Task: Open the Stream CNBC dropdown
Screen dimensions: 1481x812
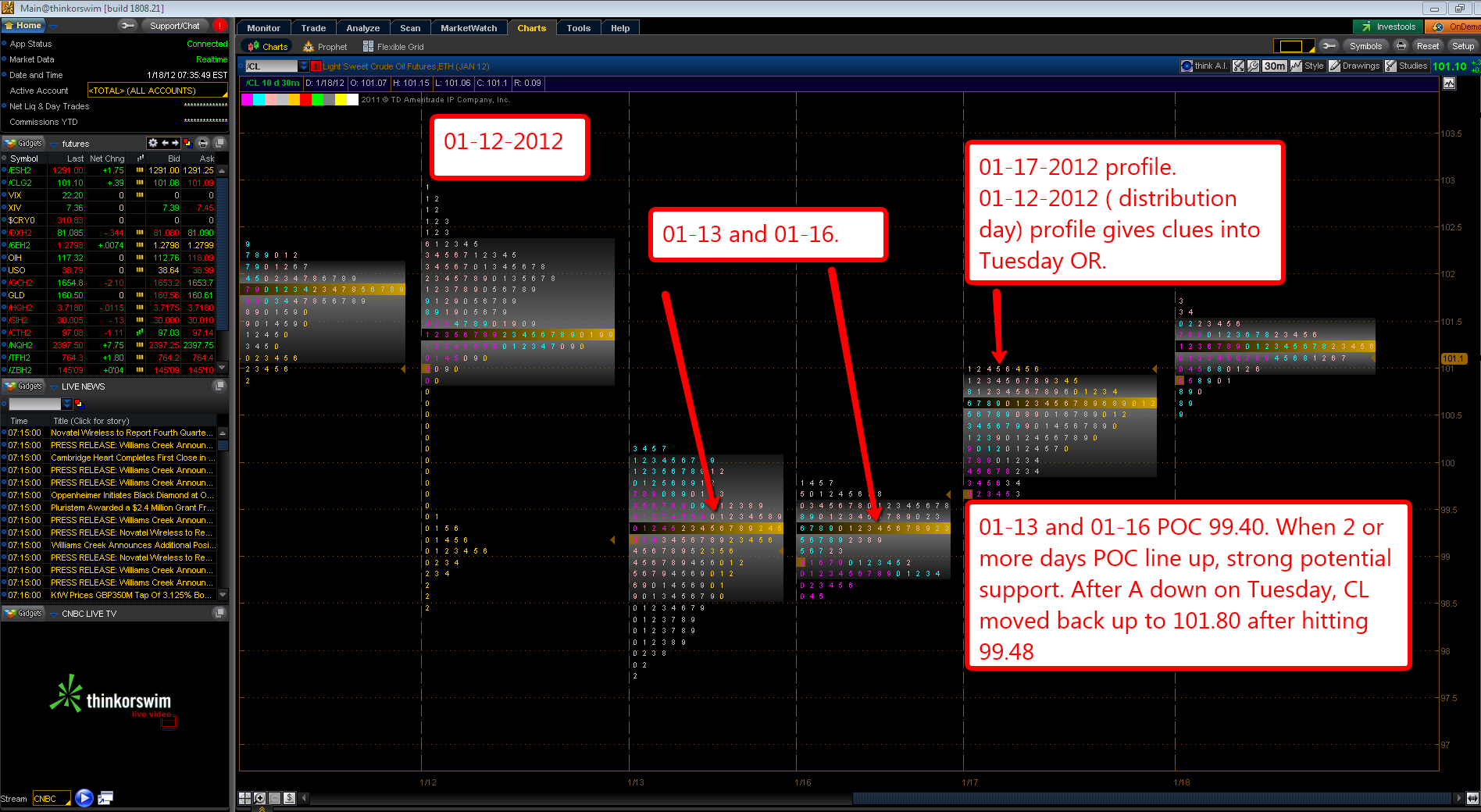Action: click(x=52, y=799)
